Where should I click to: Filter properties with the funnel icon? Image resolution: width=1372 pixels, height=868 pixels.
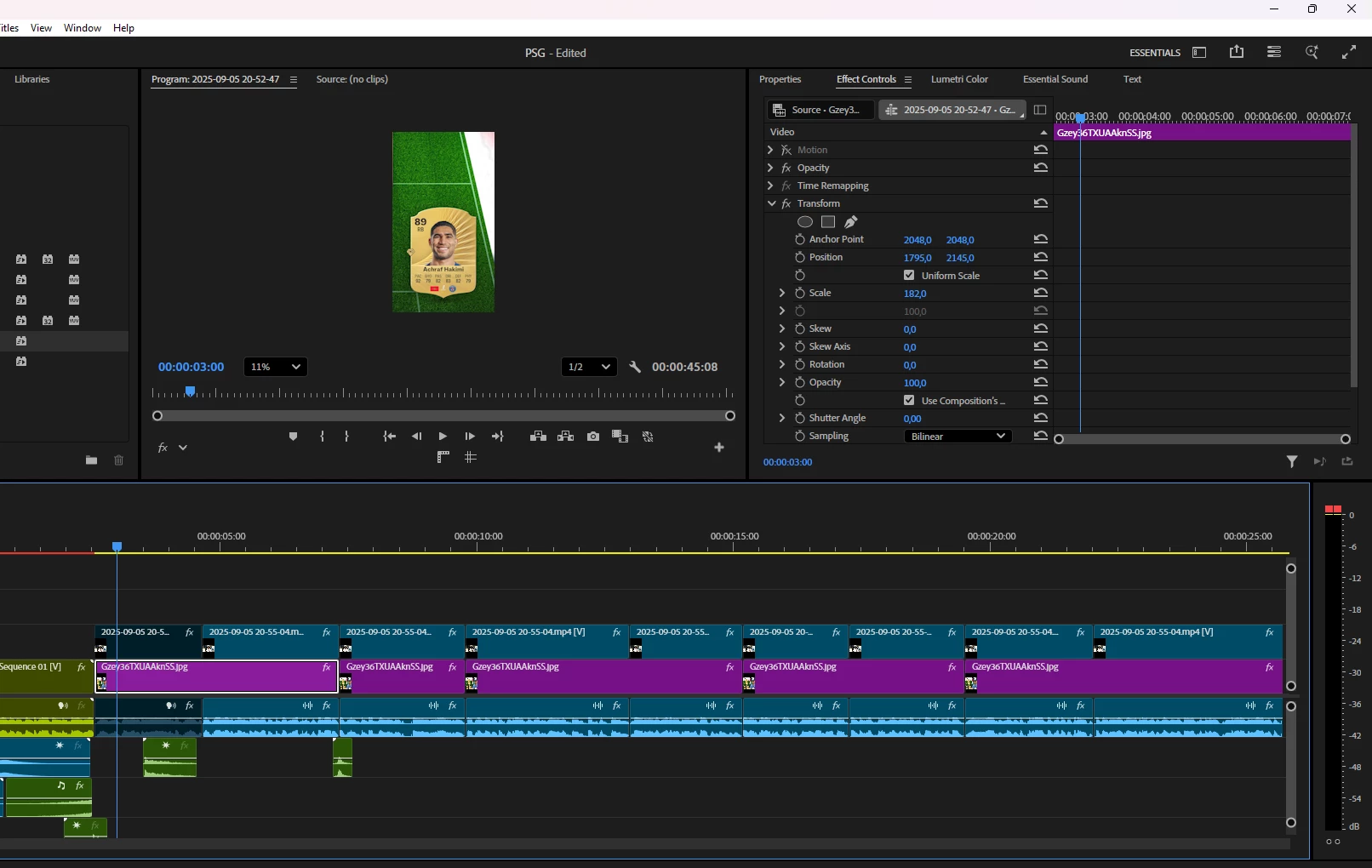pos(1292,461)
